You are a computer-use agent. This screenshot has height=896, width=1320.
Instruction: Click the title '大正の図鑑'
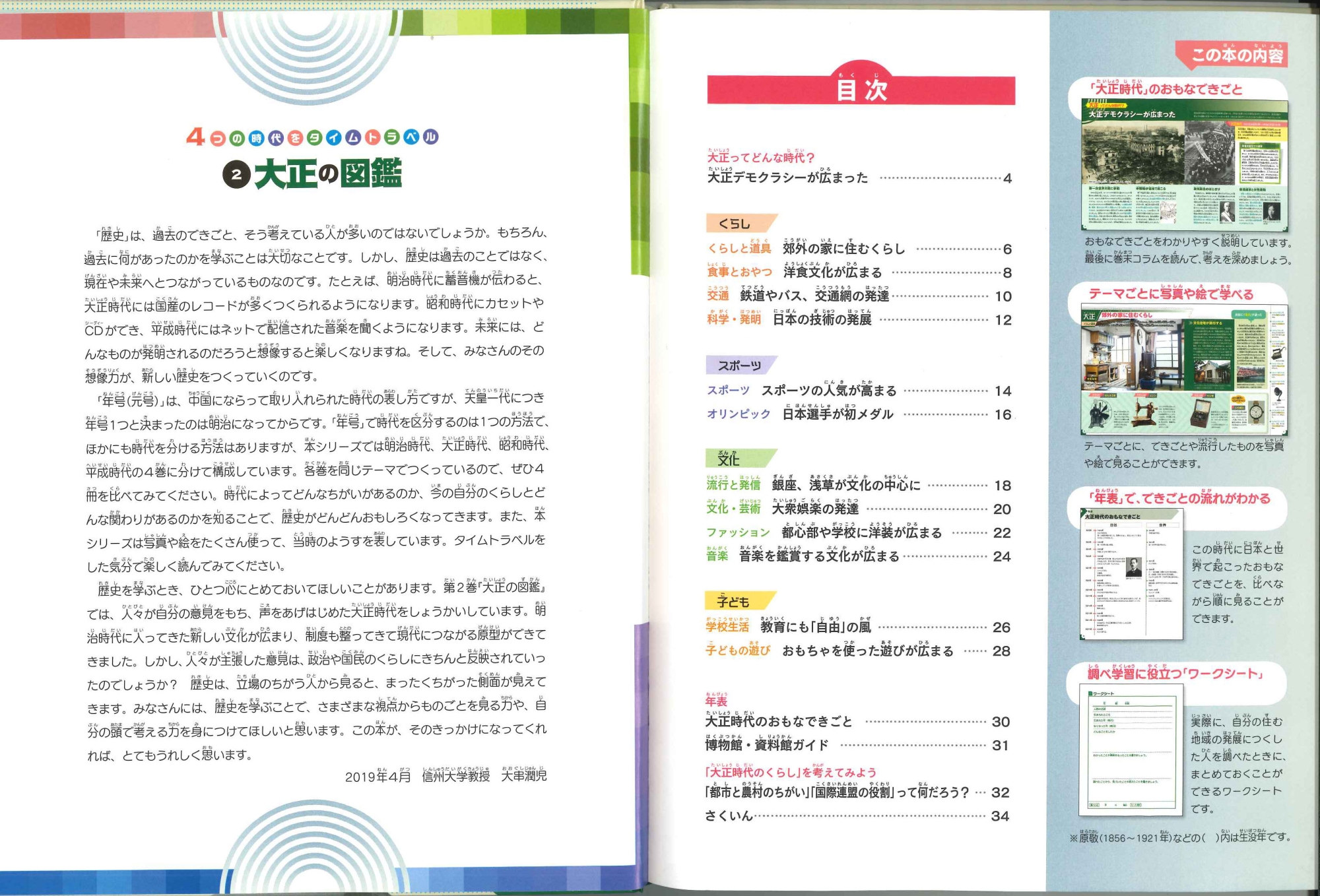pyautogui.click(x=328, y=174)
